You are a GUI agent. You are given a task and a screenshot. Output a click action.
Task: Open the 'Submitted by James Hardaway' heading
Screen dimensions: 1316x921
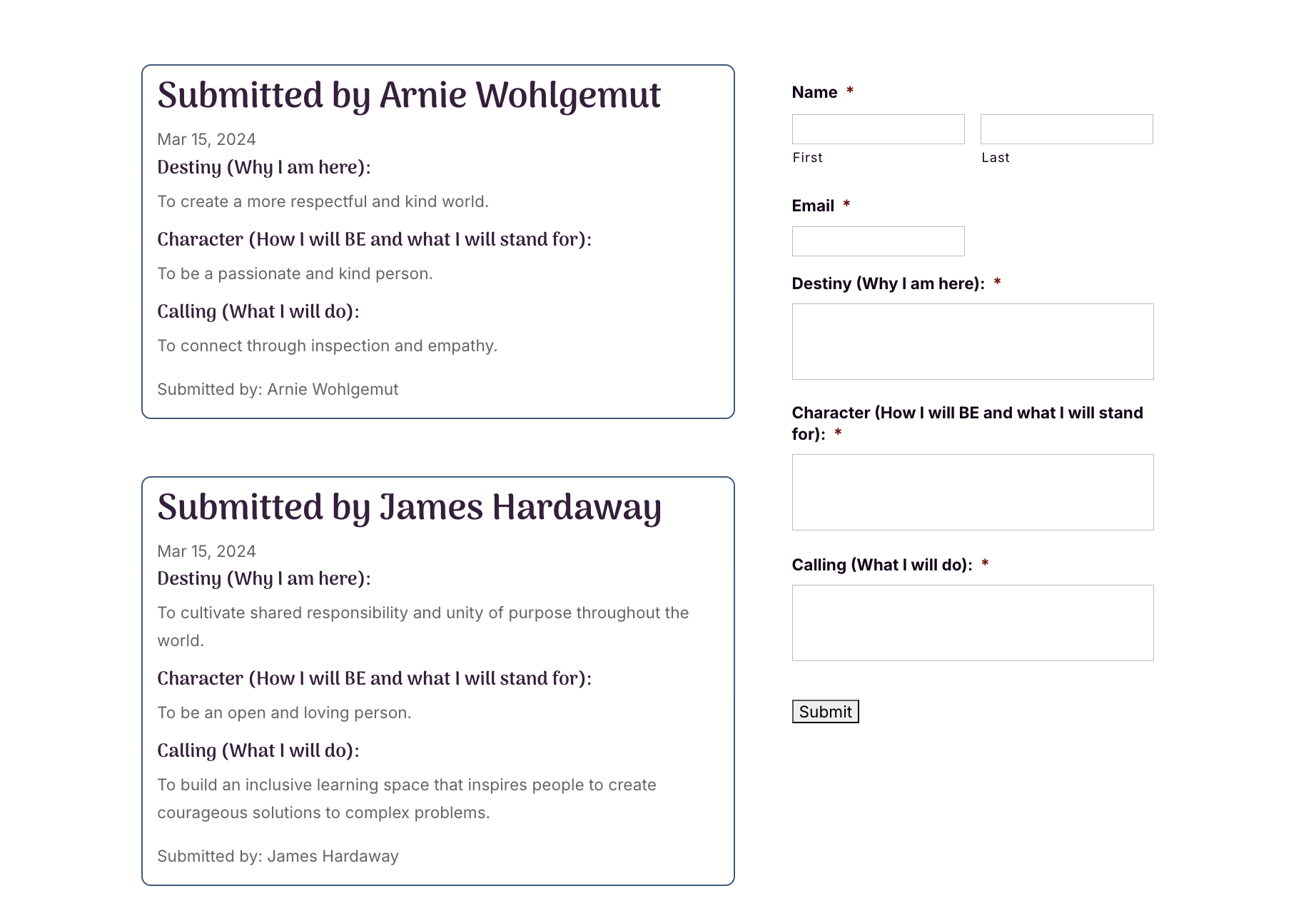pyautogui.click(x=409, y=508)
